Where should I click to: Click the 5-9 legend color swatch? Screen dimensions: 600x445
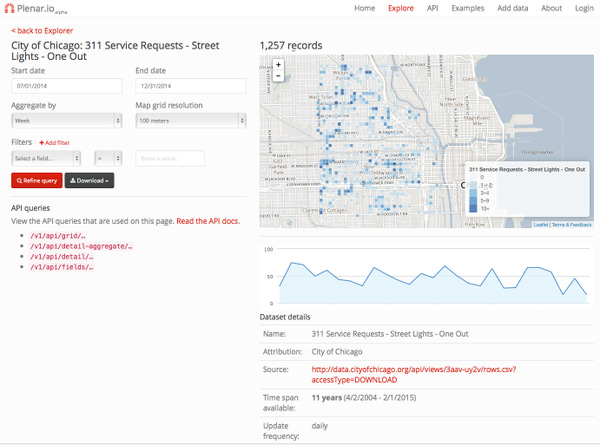pos(473,200)
